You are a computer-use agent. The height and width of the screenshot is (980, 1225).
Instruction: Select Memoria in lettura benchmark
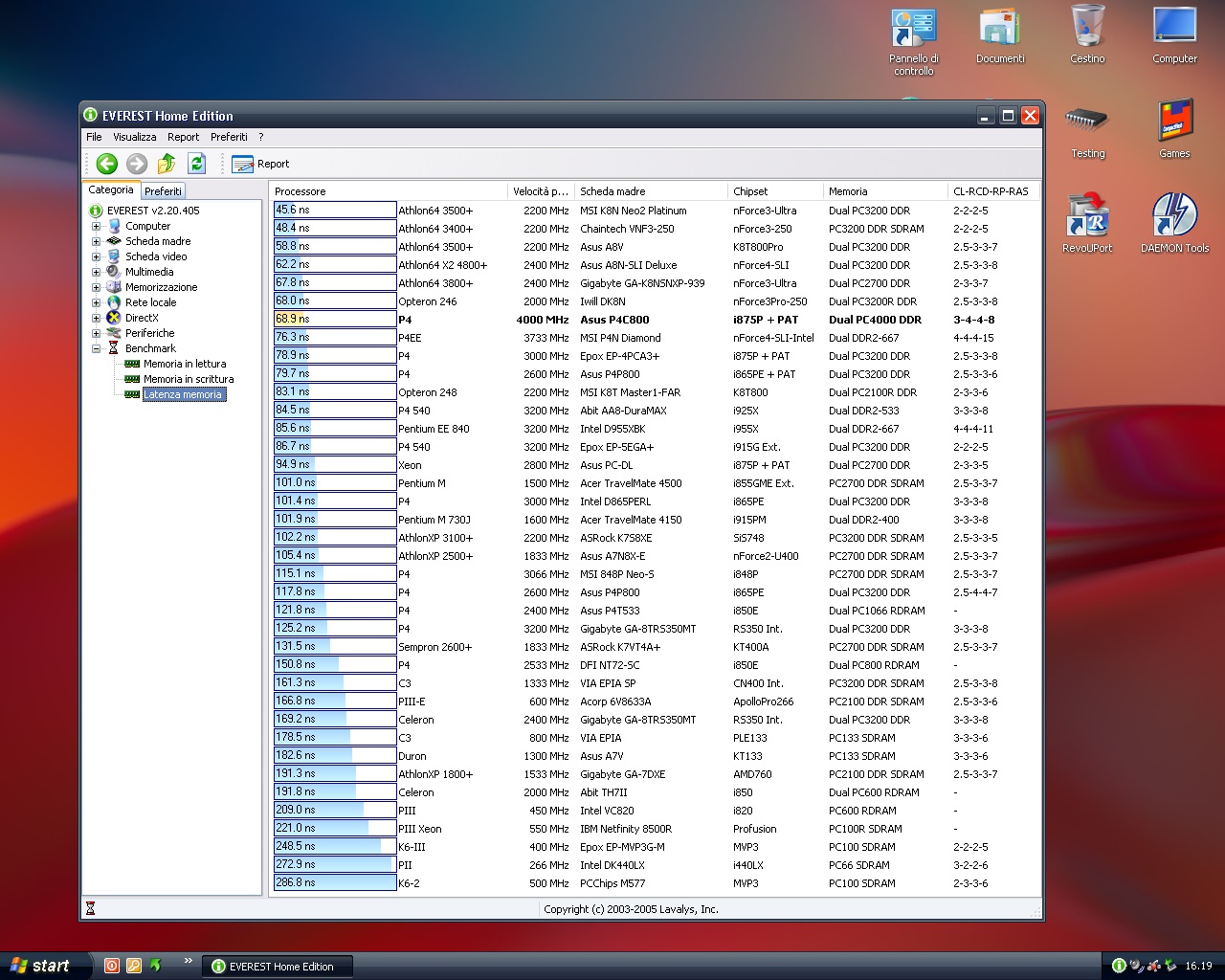click(185, 364)
